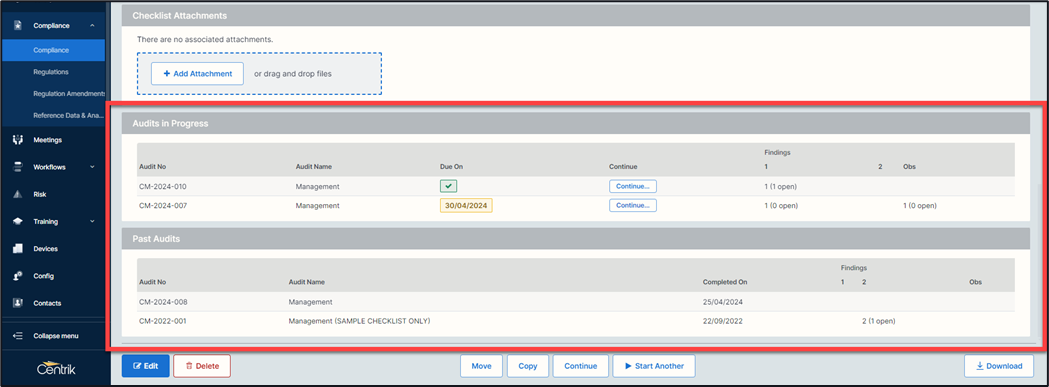This screenshot has width=1049, height=387.
Task: Open Reference Data & Analysis item
Action: click(x=68, y=115)
